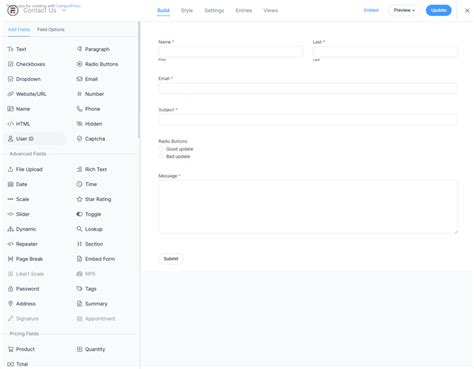Insert a Rich Text field
Viewport: 474px width, 369px height.
pos(92,169)
